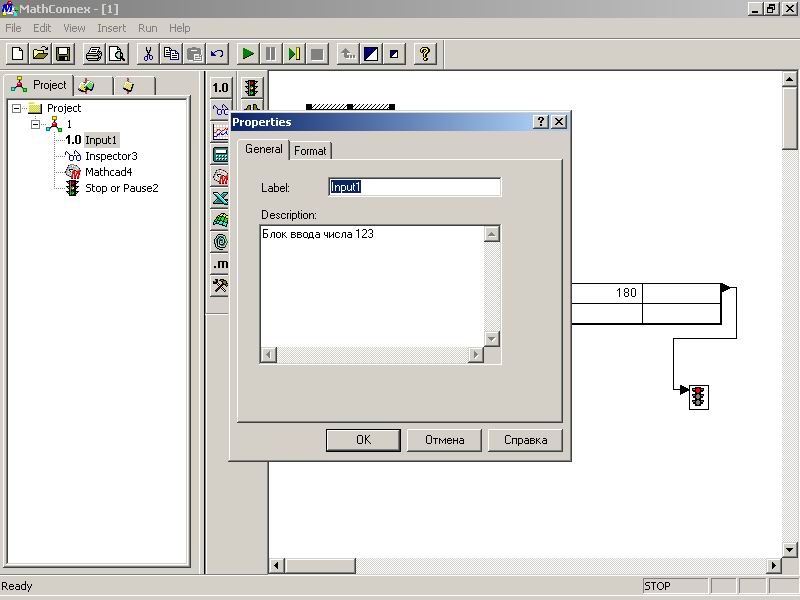800x600 pixels.
Task: Collapse the Project root tree node
Action: 16,108
